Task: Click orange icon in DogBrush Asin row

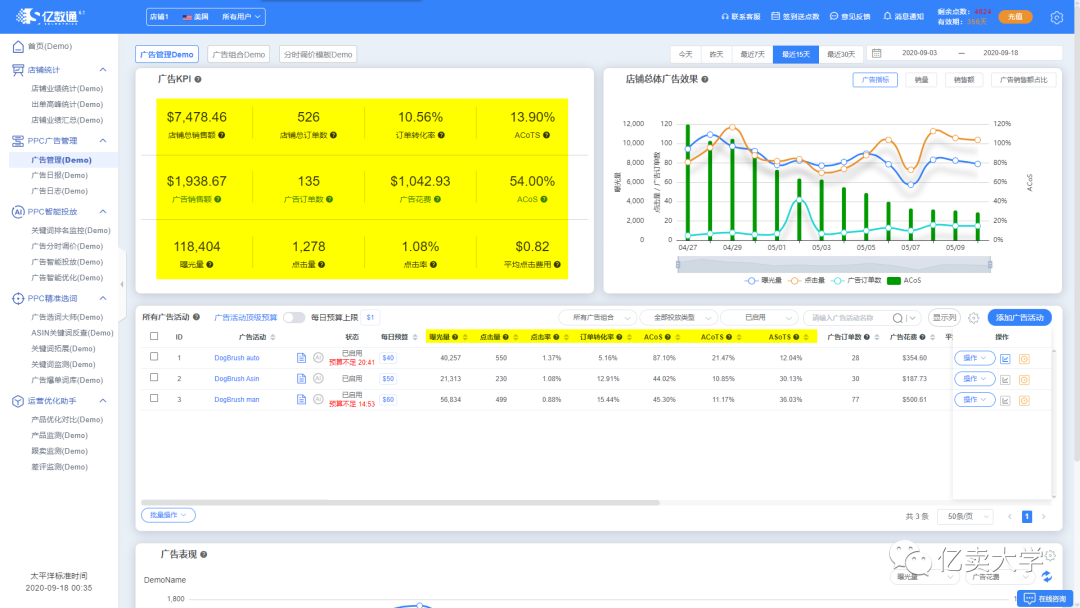Action: tap(1024, 379)
